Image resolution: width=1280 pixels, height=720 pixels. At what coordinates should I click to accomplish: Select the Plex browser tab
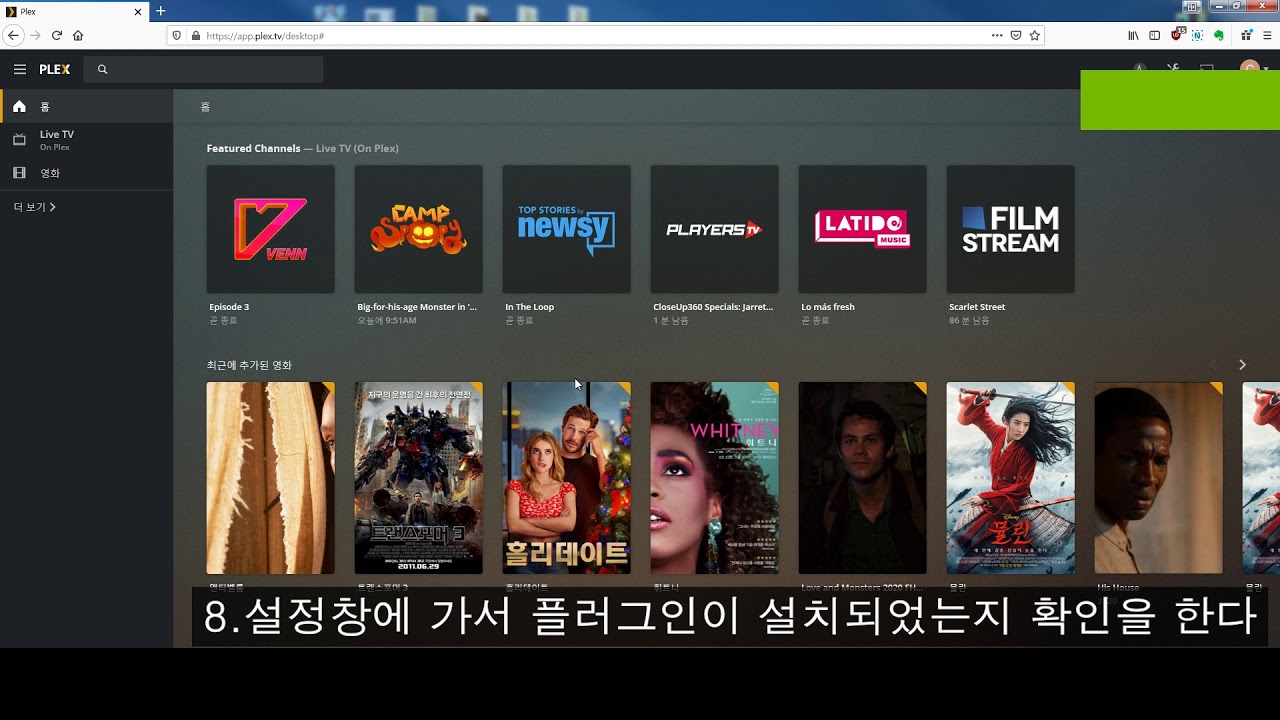[x=75, y=11]
